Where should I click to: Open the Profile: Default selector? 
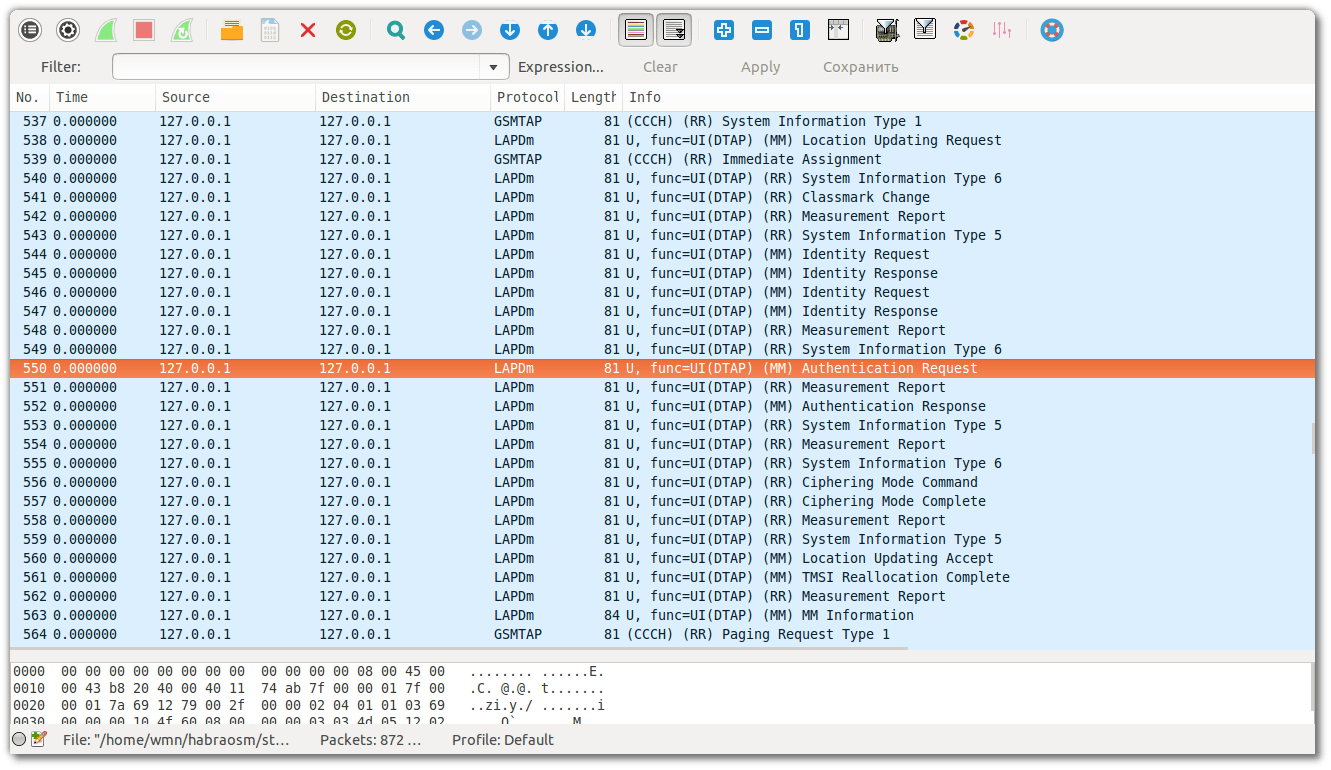point(502,740)
